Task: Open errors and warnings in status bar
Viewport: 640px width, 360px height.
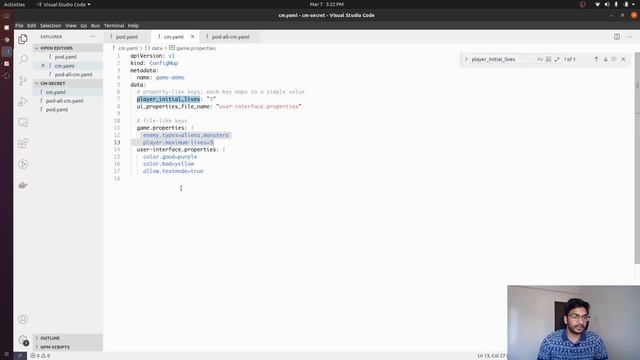Action: pyautogui.click(x=40, y=356)
